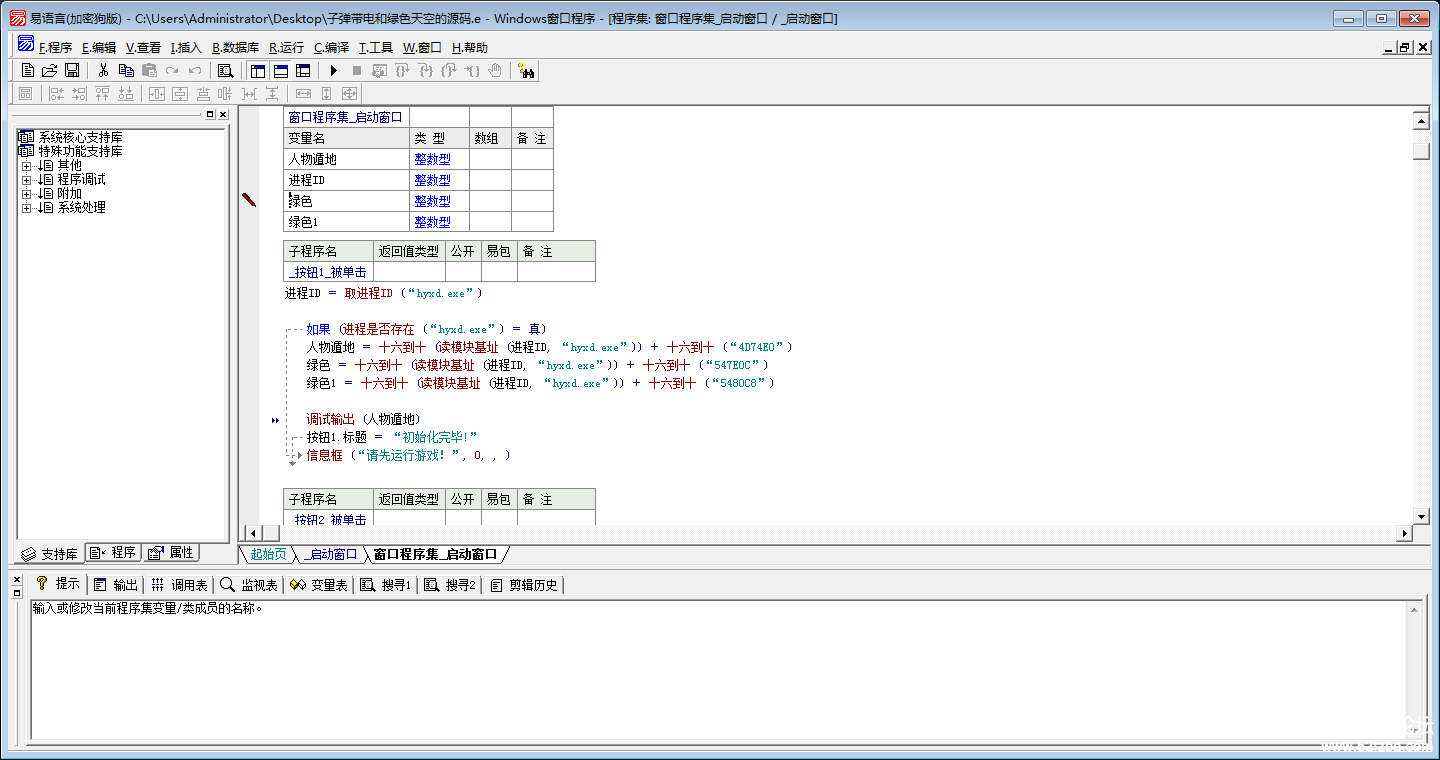Viewport: 1440px width, 760px height.
Task: Click 整数型 type link in 人物遁地 row
Action: click(432, 159)
